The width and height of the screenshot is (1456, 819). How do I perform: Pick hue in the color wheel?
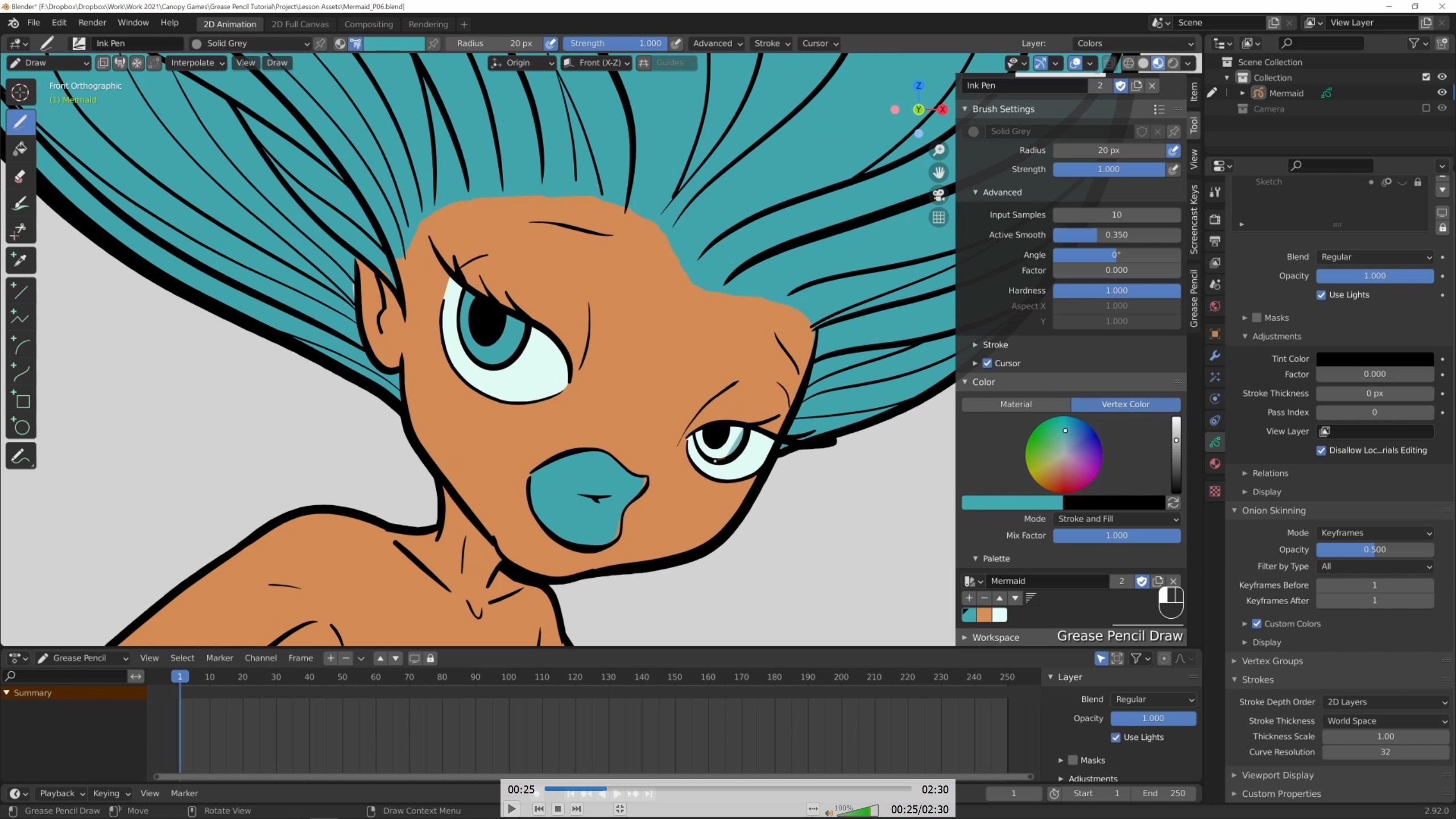click(1064, 454)
